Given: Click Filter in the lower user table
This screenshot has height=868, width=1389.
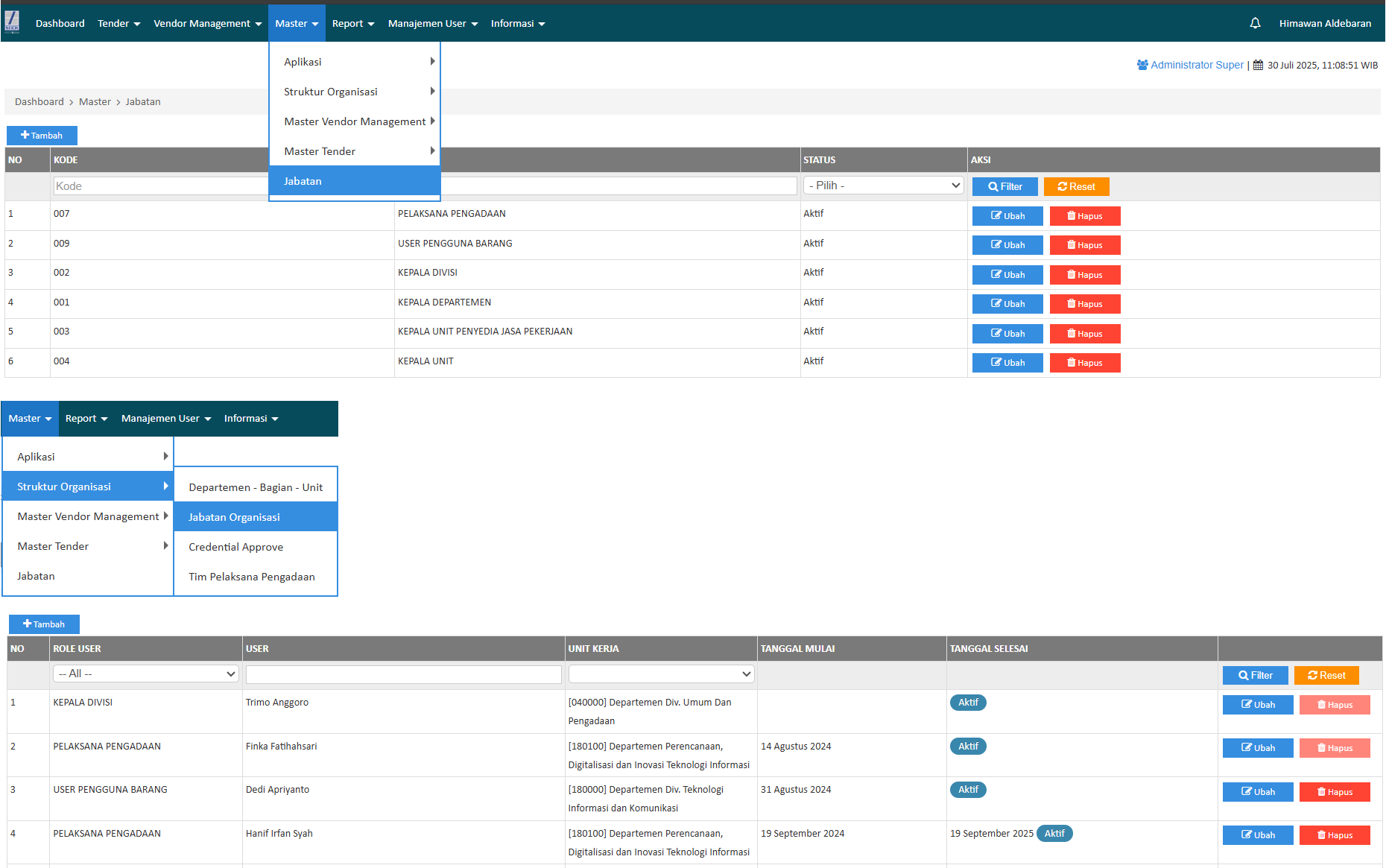Looking at the screenshot, I should (x=1255, y=675).
